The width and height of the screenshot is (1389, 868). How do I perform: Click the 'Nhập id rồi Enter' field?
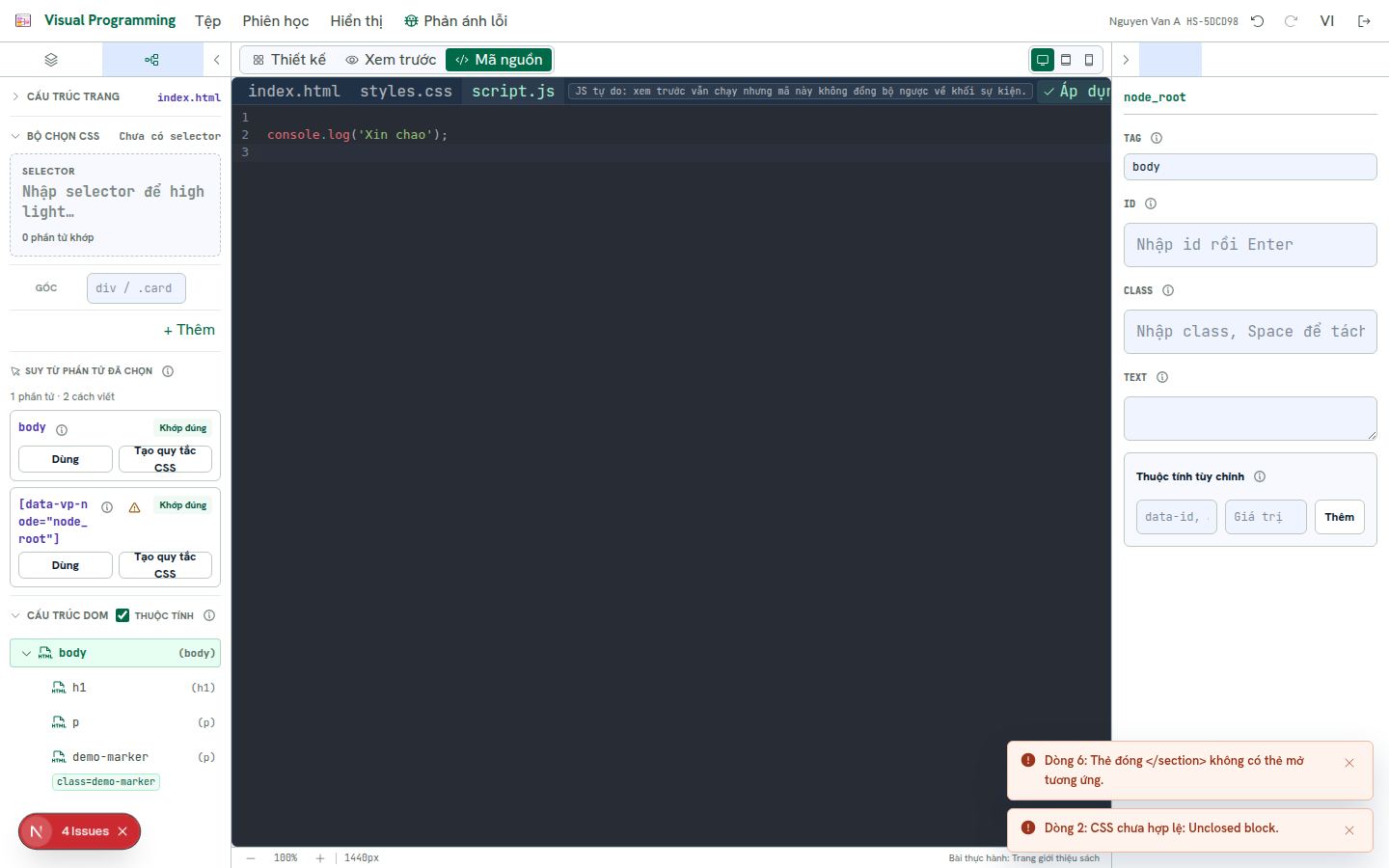[1250, 245]
